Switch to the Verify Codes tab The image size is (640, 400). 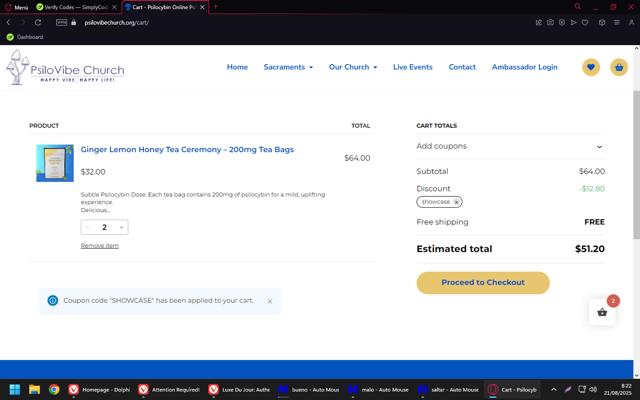click(x=76, y=7)
